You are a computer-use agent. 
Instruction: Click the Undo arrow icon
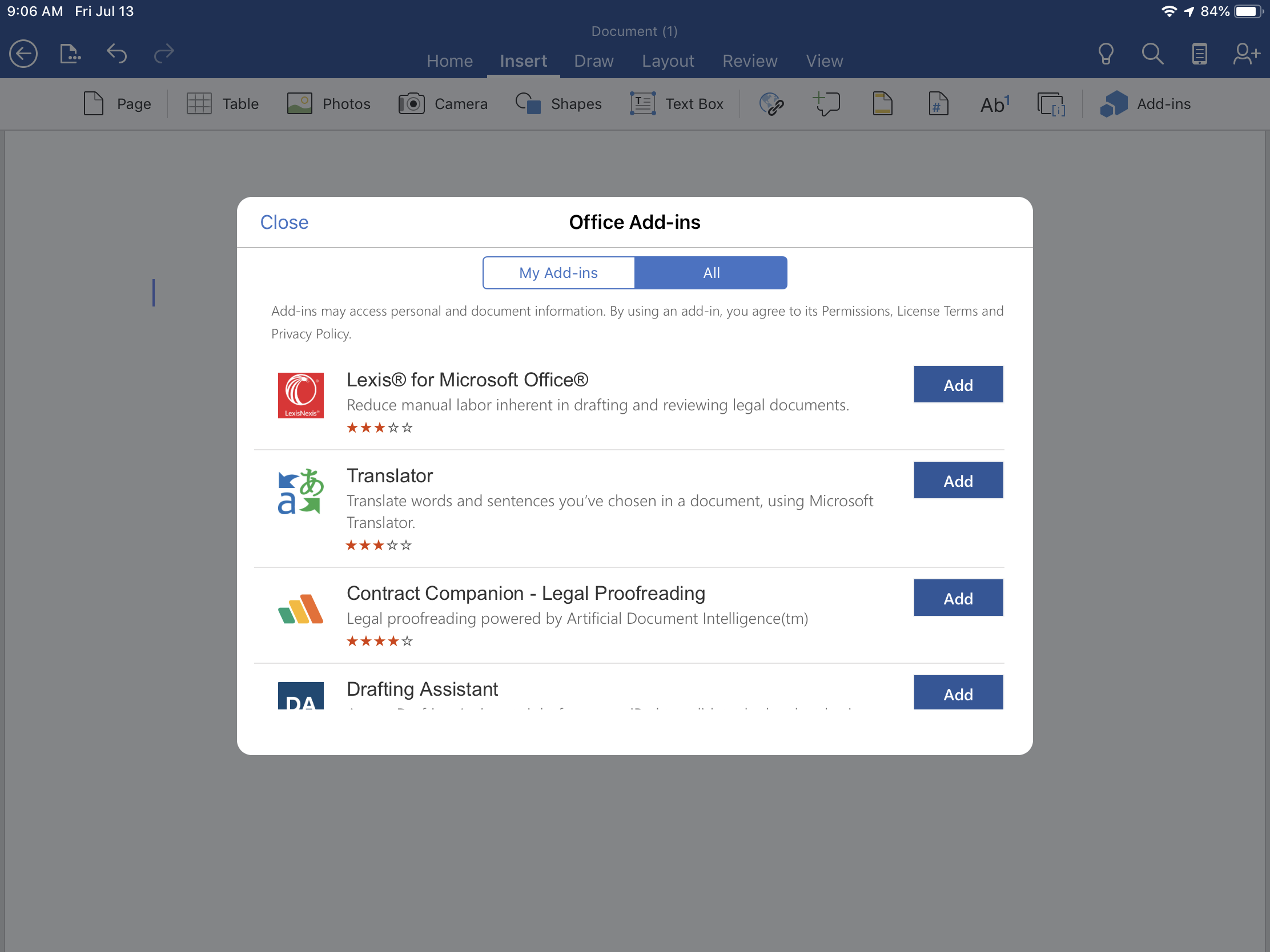116,54
